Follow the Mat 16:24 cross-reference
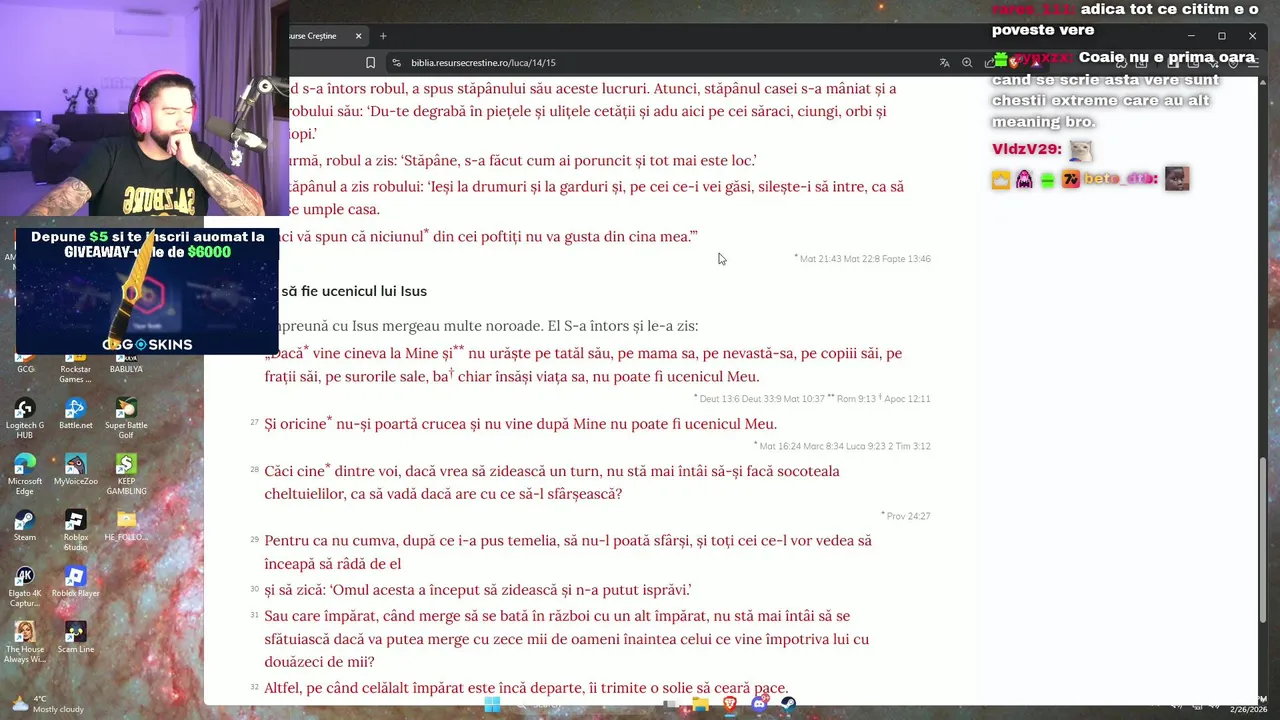 pos(782,446)
